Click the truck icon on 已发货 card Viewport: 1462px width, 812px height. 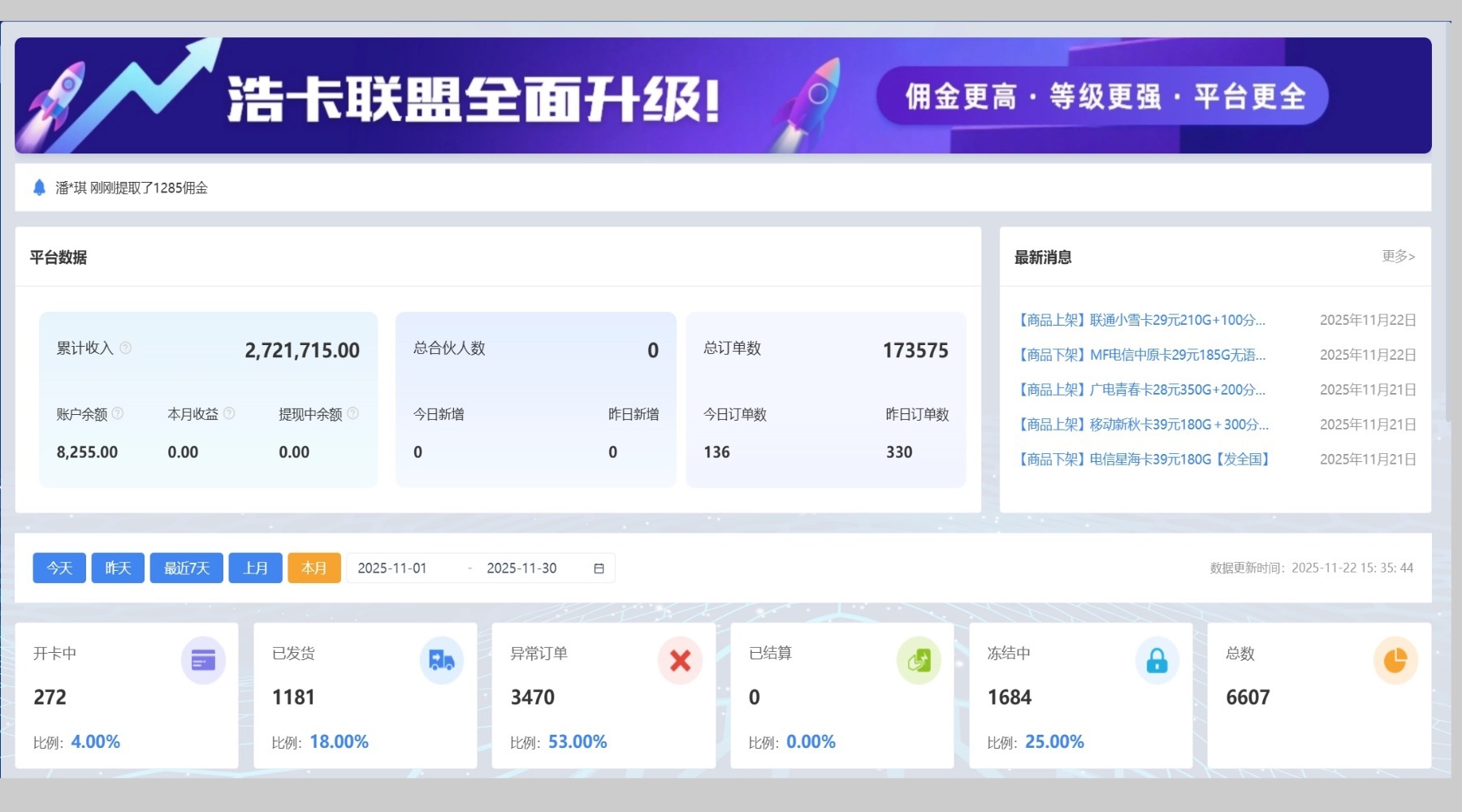441,660
